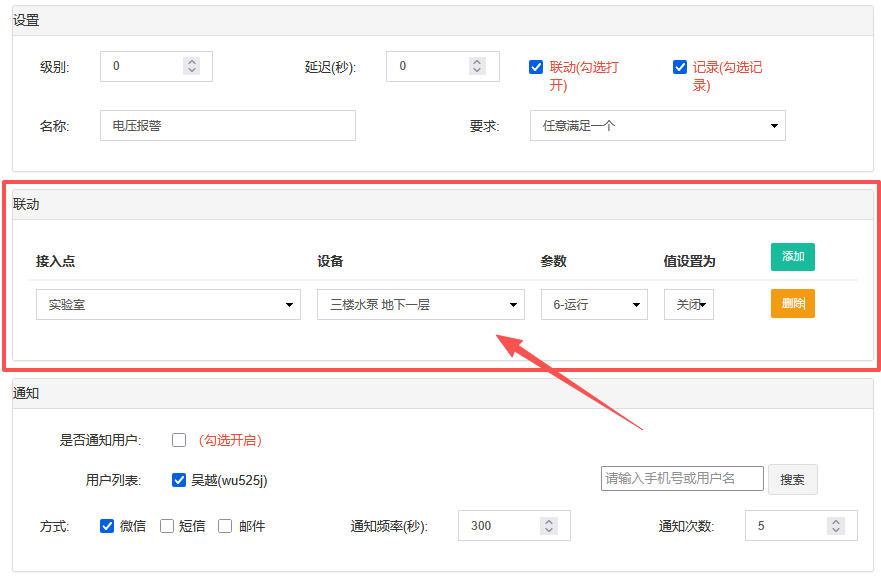Screen dimensions: 881x578
Task: Click the green 添加 button
Action: point(792,257)
